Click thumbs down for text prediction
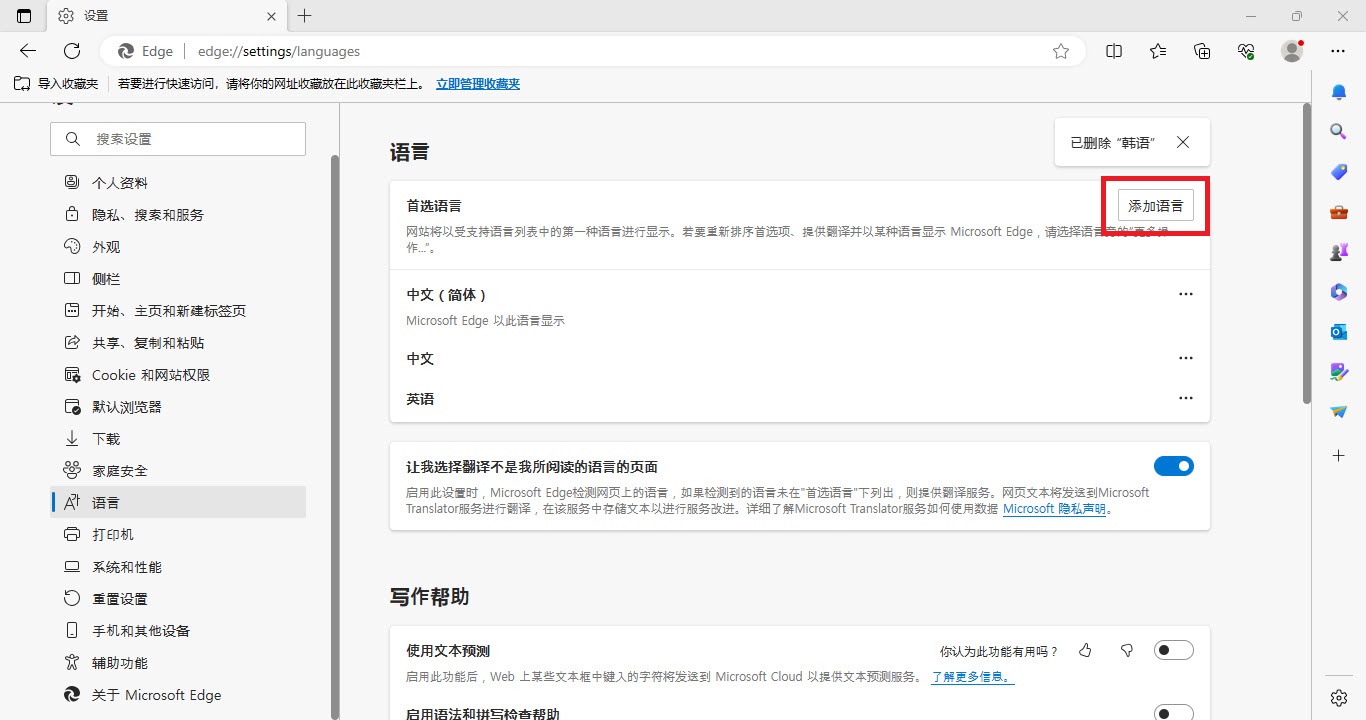 point(1127,651)
